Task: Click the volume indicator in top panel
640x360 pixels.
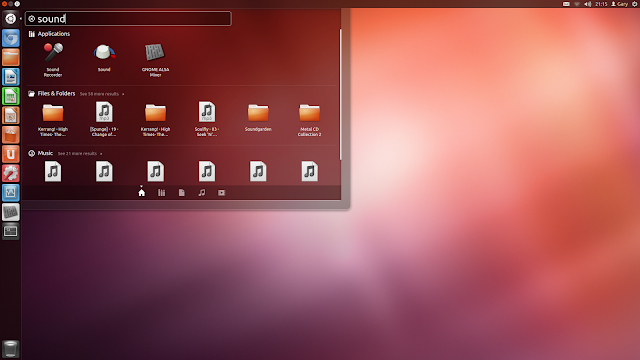Action: point(587,4)
